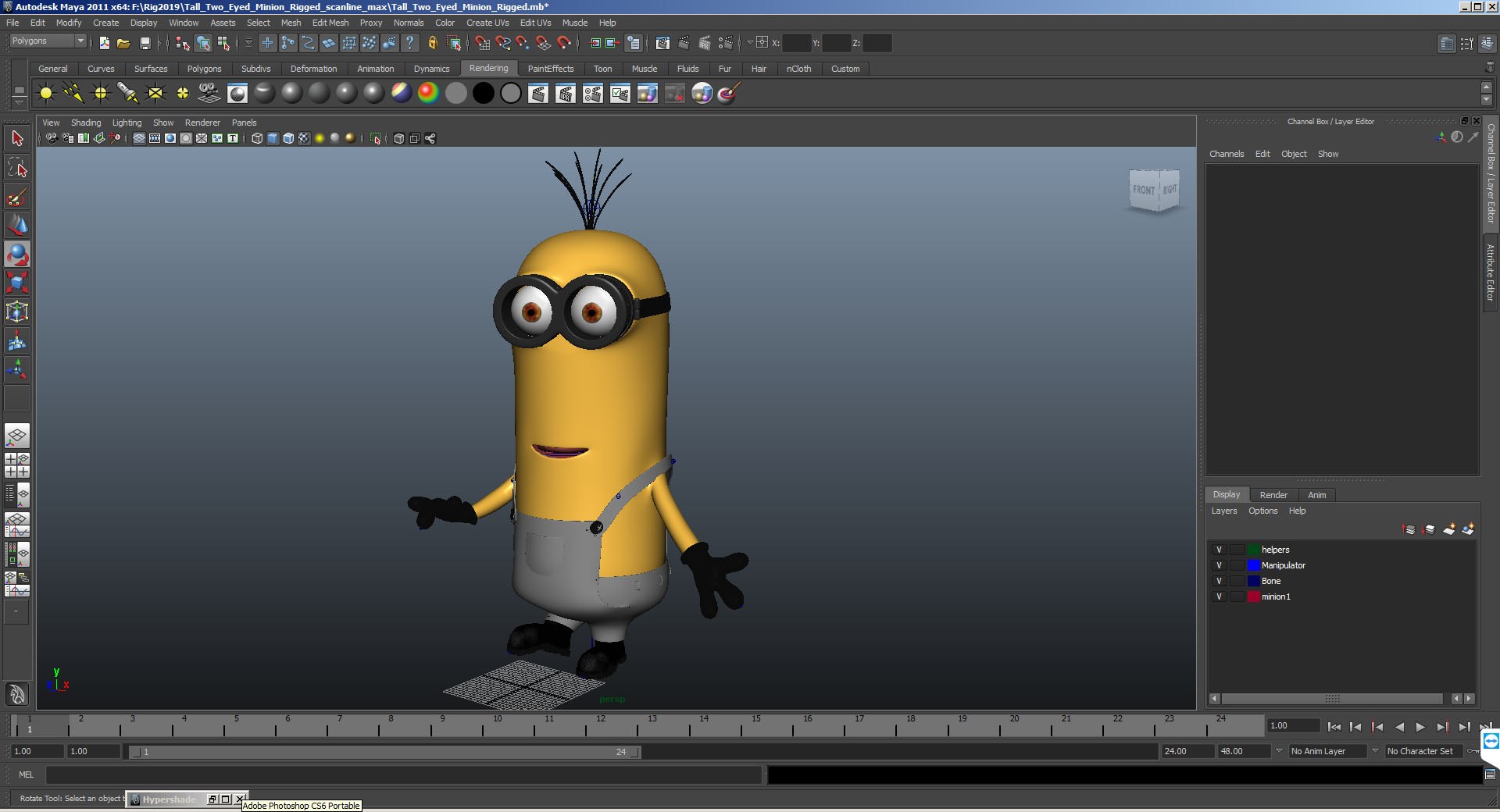
Task: Click the 3D Paint brush shelf icon
Action: pos(729,94)
